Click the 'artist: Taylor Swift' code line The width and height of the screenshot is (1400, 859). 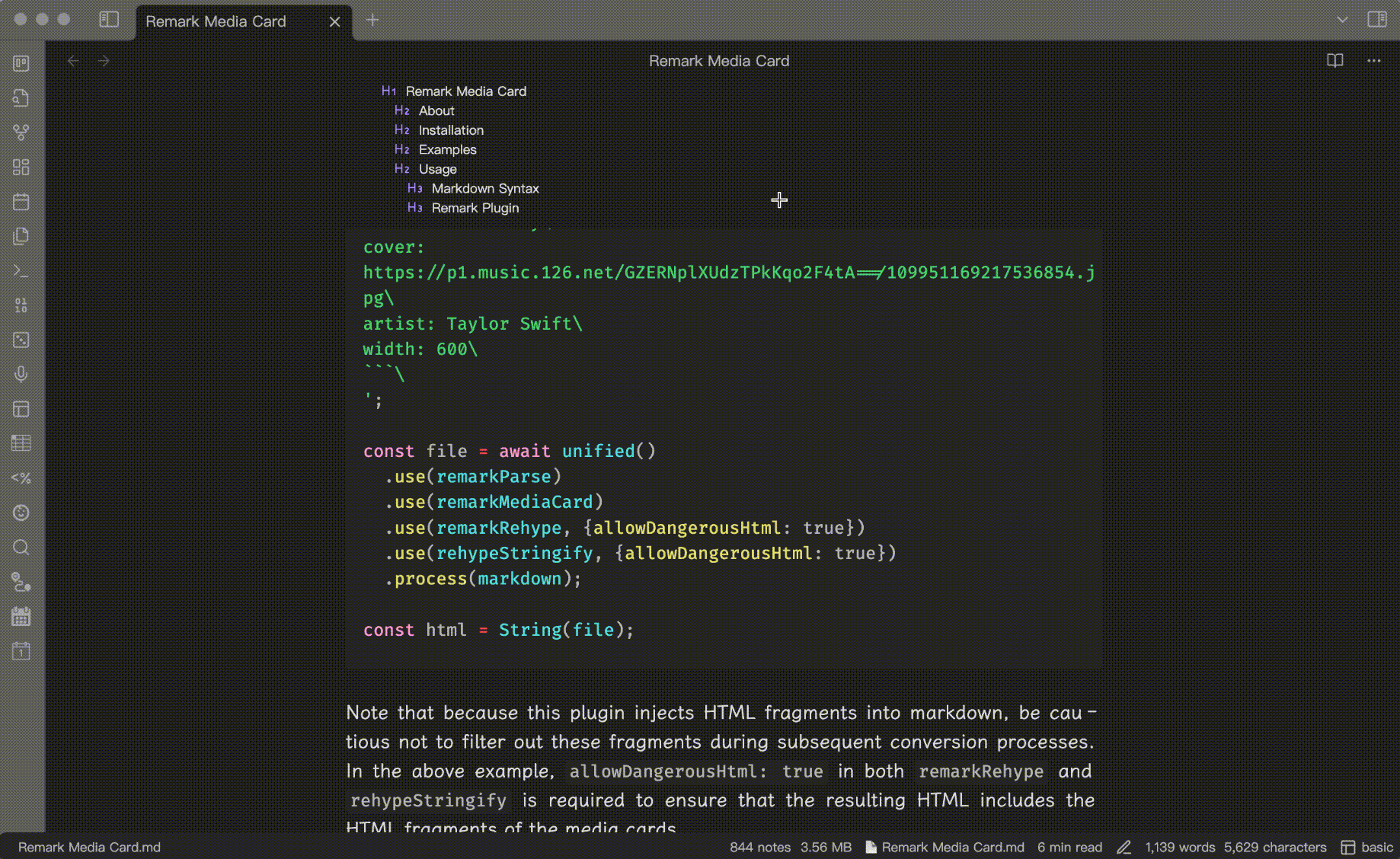[472, 324]
